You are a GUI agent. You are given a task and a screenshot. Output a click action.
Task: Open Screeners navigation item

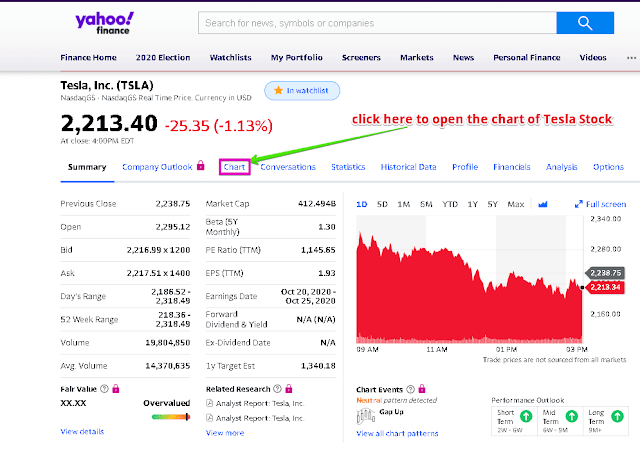tap(361, 58)
